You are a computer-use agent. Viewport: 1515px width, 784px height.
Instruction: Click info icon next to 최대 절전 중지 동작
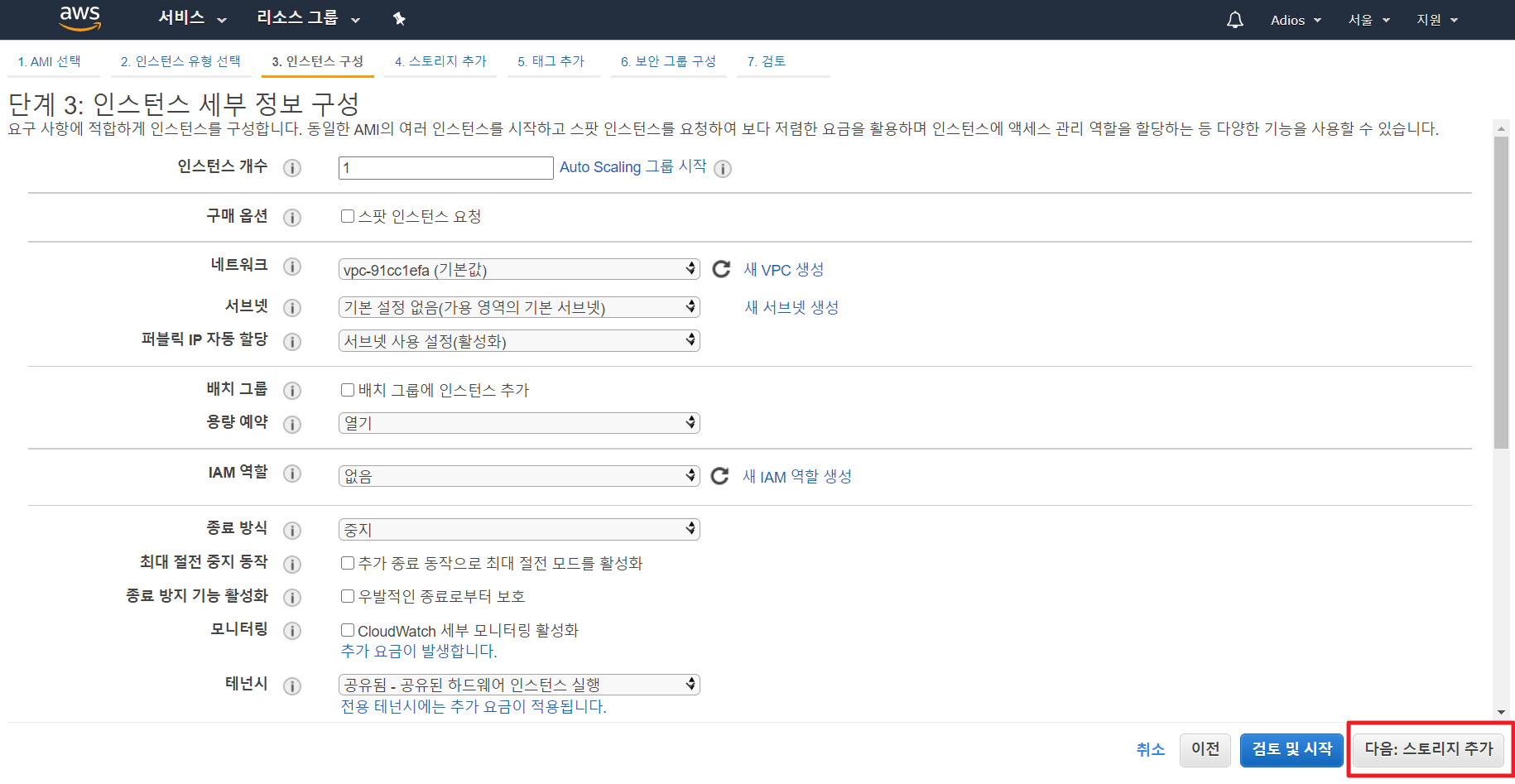[x=292, y=565]
